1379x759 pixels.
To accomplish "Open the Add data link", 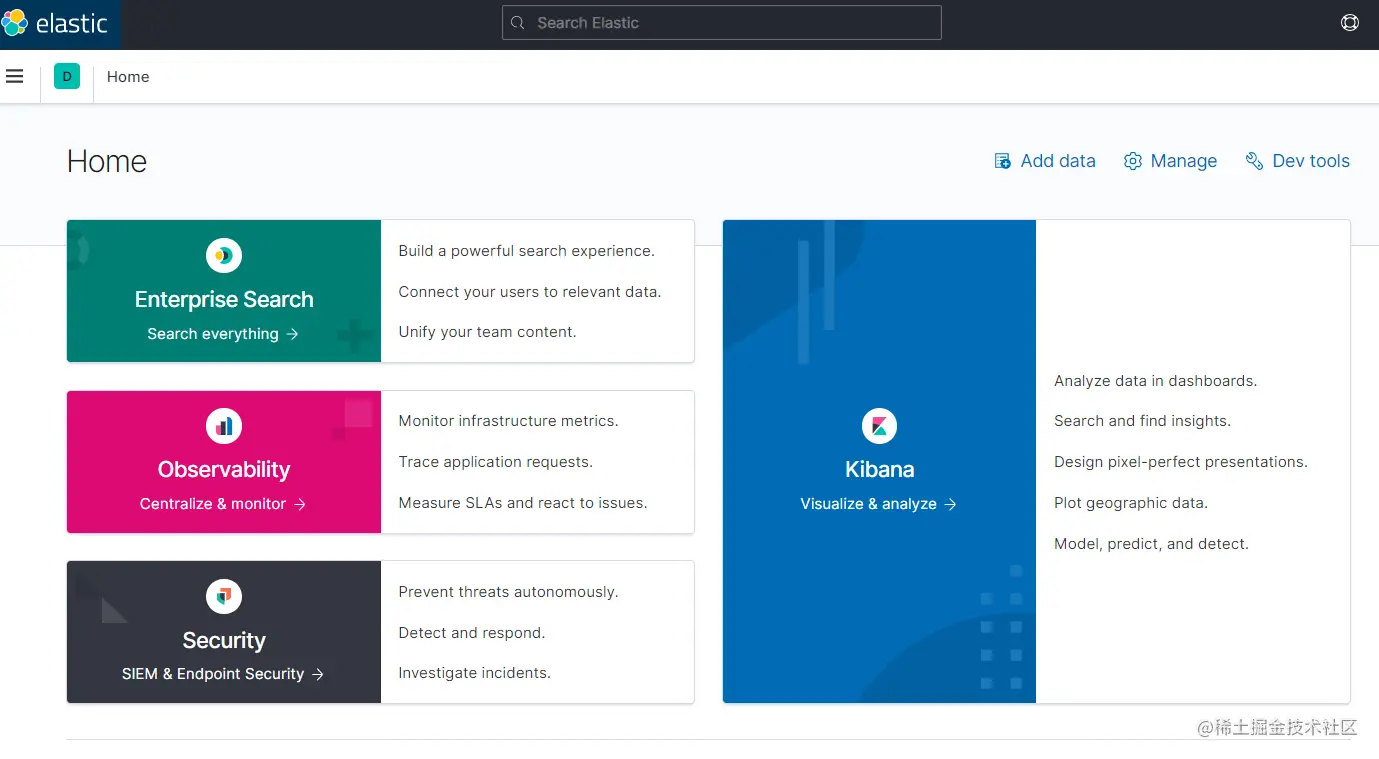I will coord(1045,161).
